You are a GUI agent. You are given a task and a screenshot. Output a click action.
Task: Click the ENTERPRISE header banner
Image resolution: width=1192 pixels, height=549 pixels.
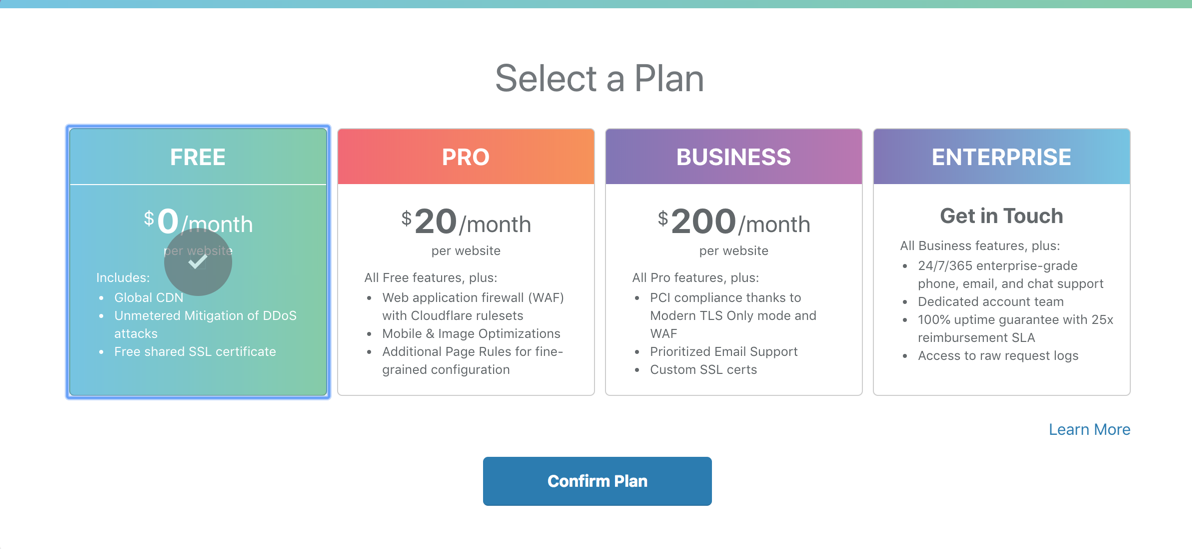point(1001,157)
